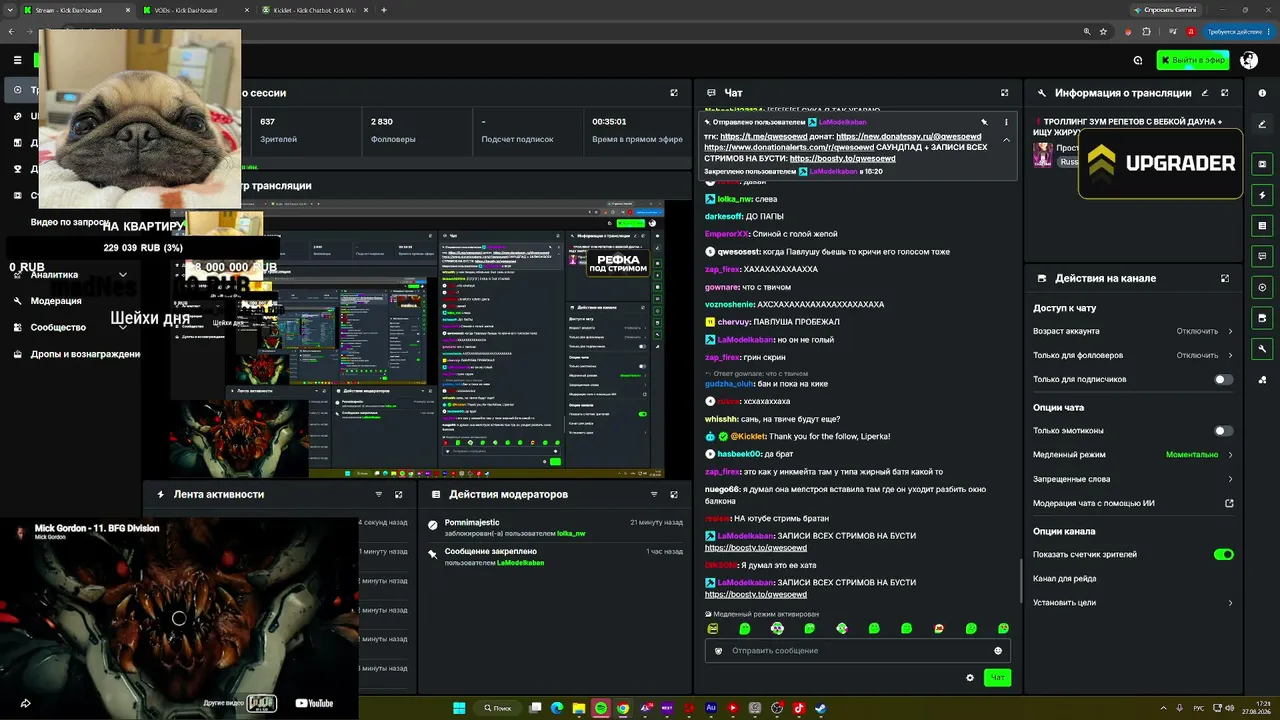
Task: Pop out the stream information panel
Action: [1225, 93]
